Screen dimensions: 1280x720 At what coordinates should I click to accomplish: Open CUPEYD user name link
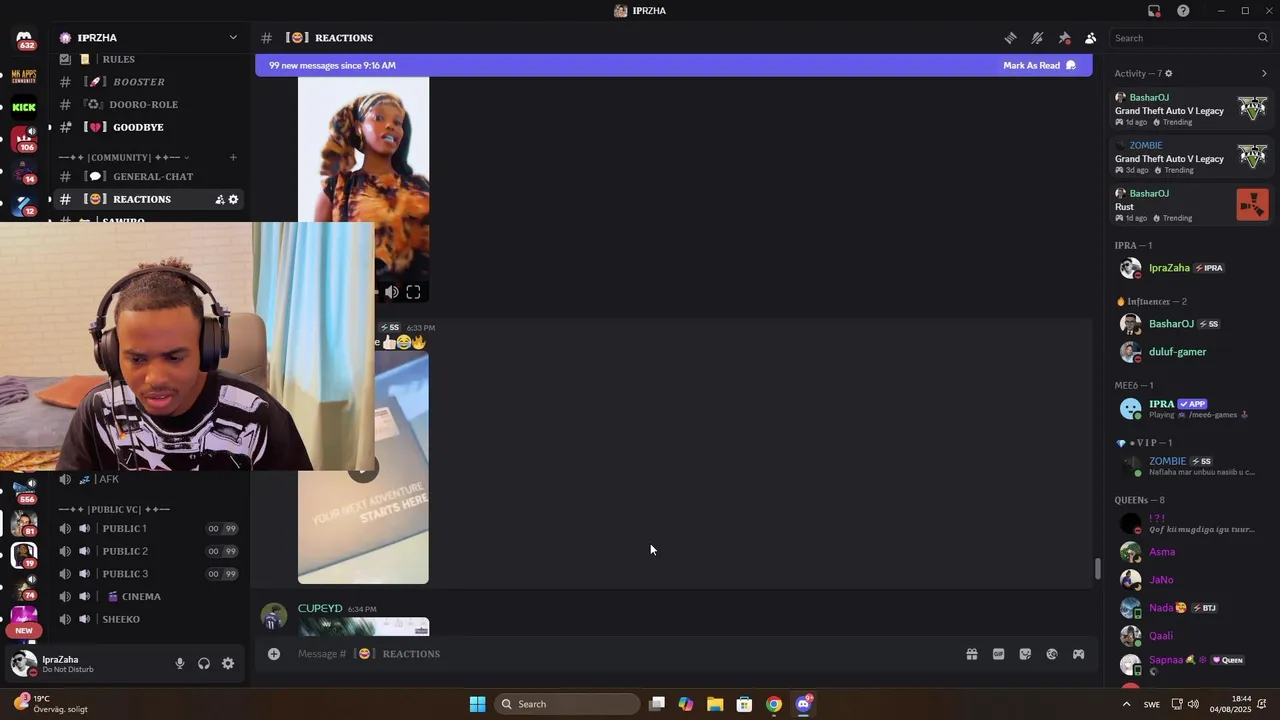[320, 608]
